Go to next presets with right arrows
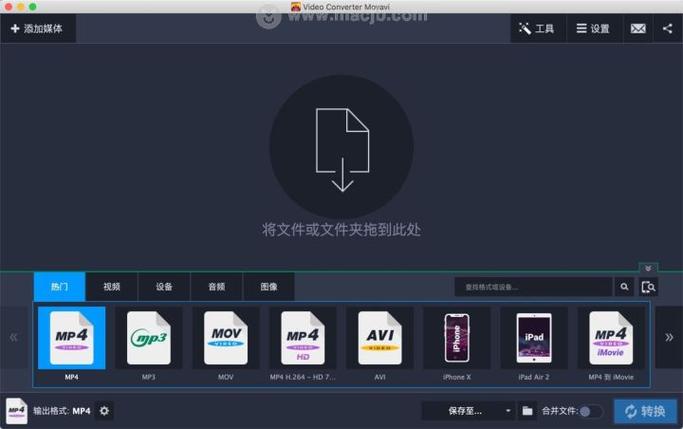Screen dimensions: 683x429 coord(669,338)
